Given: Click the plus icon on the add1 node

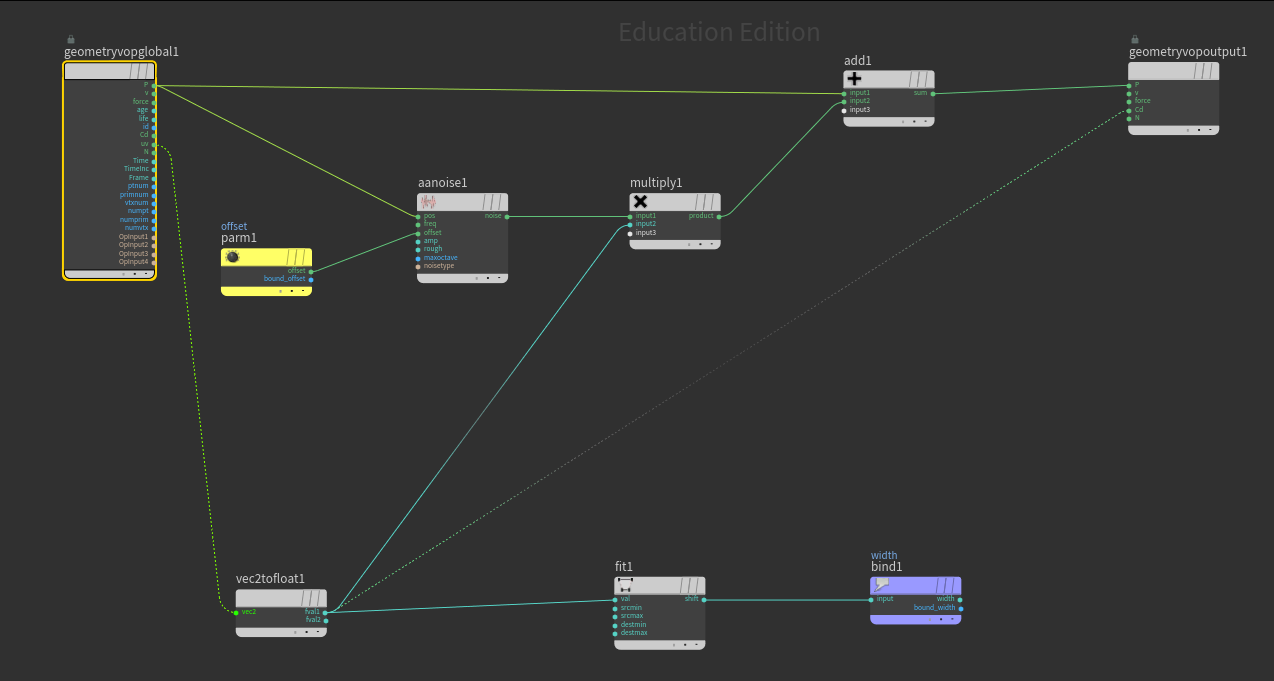Looking at the screenshot, I should [x=854, y=79].
